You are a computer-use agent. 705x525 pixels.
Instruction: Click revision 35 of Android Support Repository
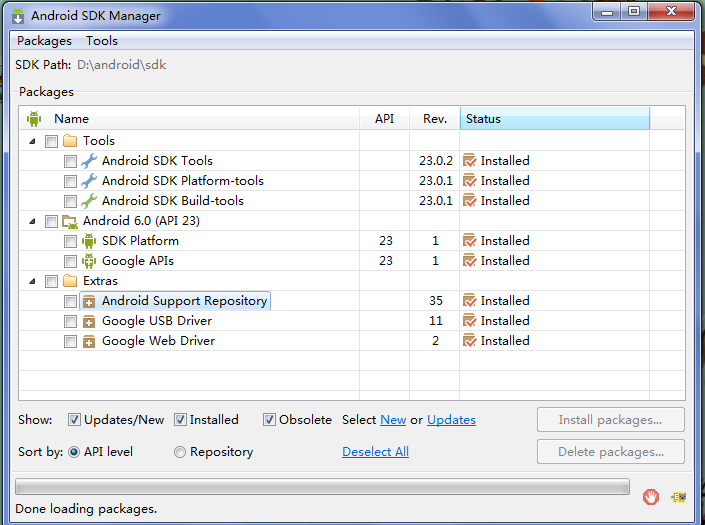click(436, 301)
